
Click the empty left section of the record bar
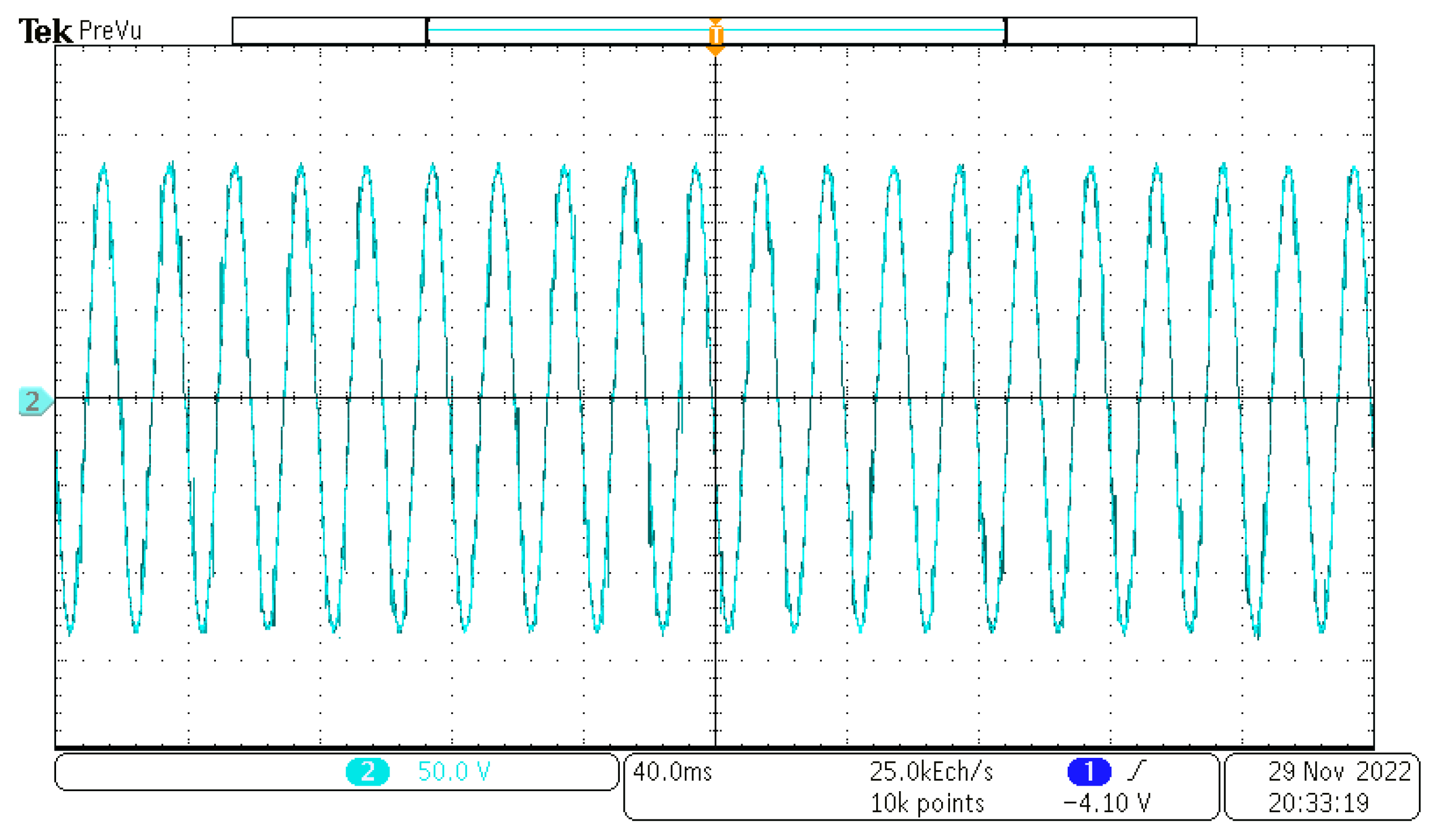point(329,31)
